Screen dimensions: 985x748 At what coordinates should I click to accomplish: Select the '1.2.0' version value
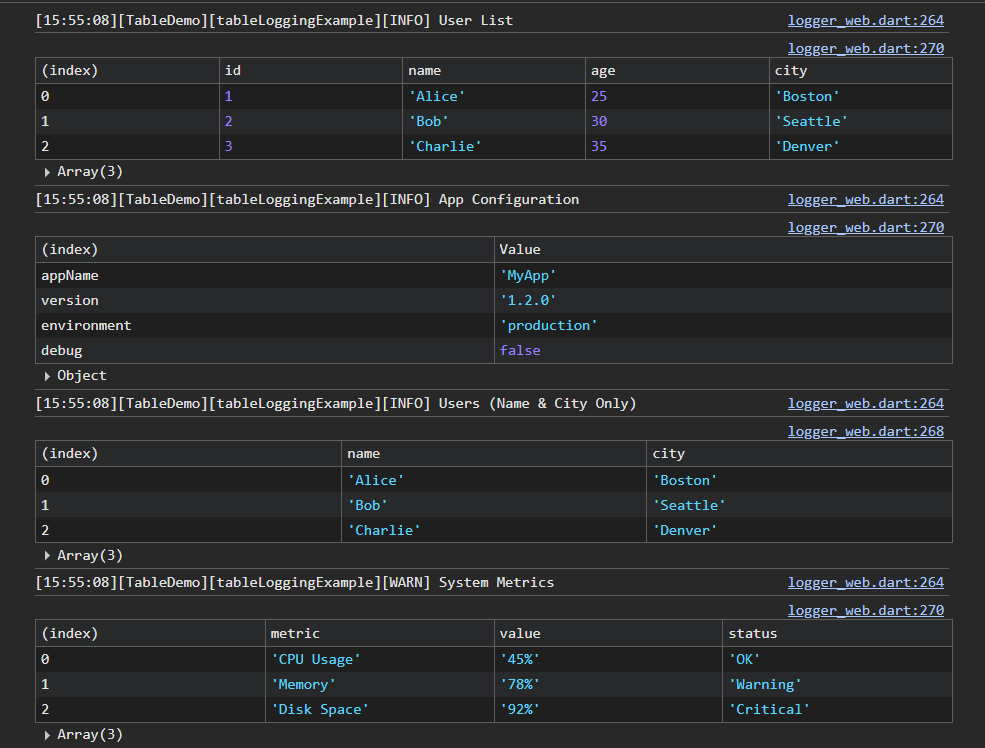pyautogui.click(x=528, y=300)
